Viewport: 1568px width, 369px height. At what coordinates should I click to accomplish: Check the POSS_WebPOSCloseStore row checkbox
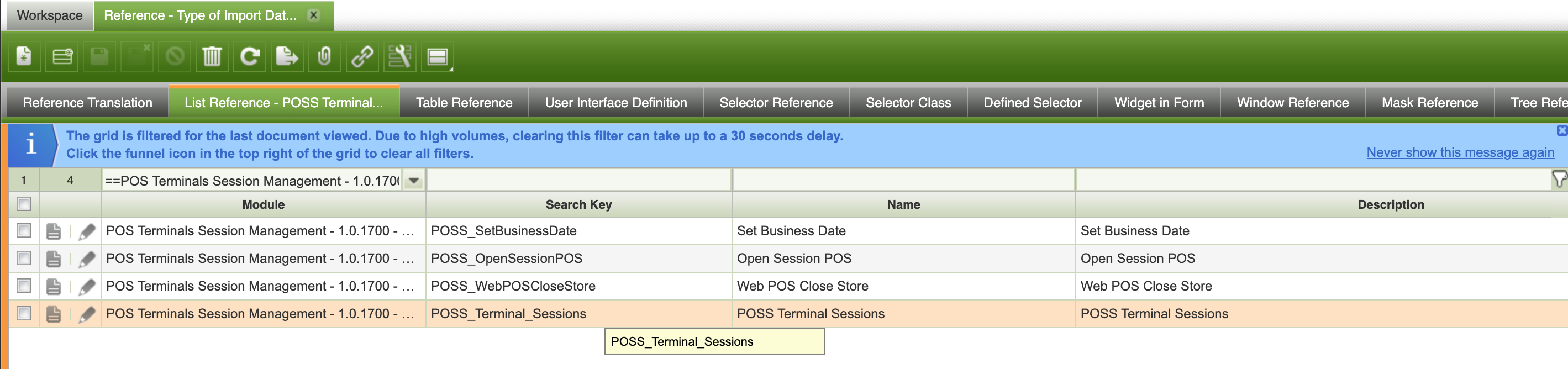point(24,286)
